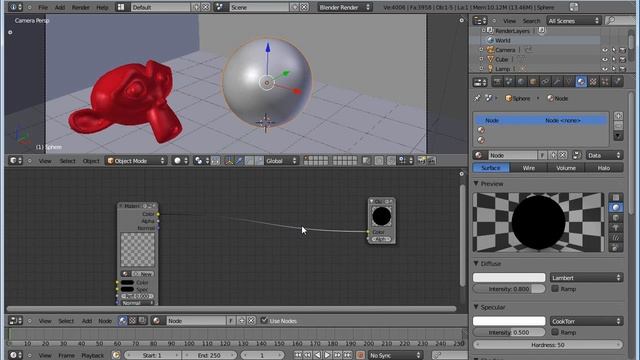Open the Texture properties tab icon
The image size is (640, 360).
(x=593, y=82)
